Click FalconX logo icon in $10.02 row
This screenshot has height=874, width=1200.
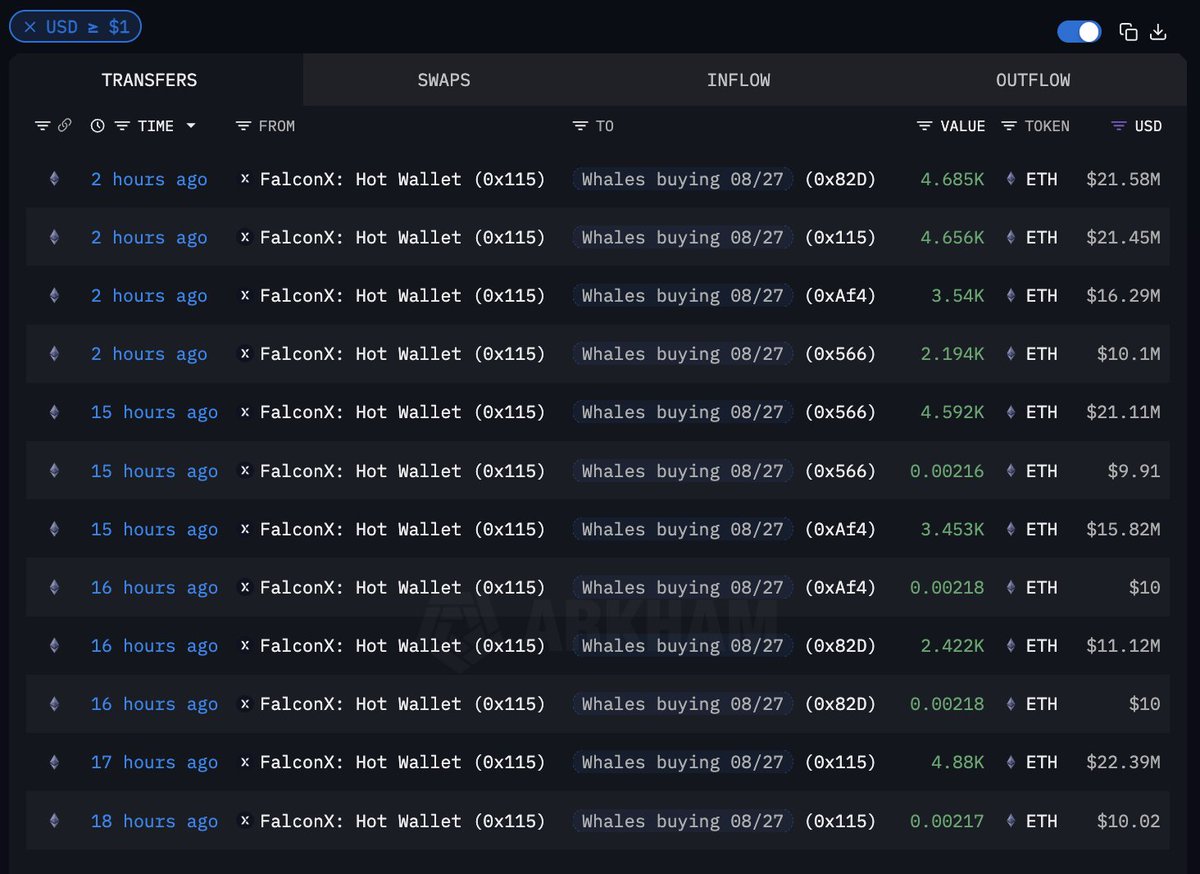coord(245,821)
